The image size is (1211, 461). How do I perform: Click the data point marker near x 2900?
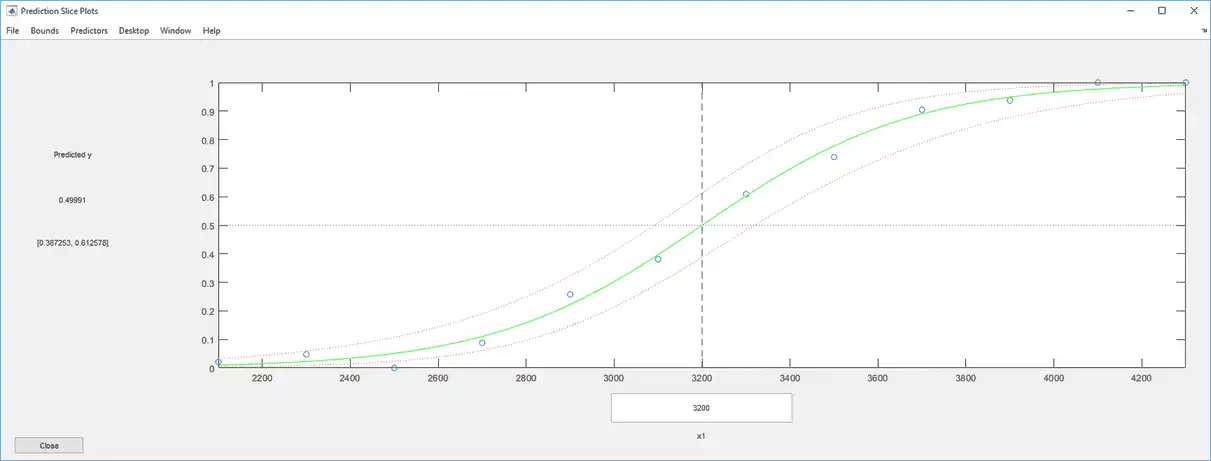point(570,294)
